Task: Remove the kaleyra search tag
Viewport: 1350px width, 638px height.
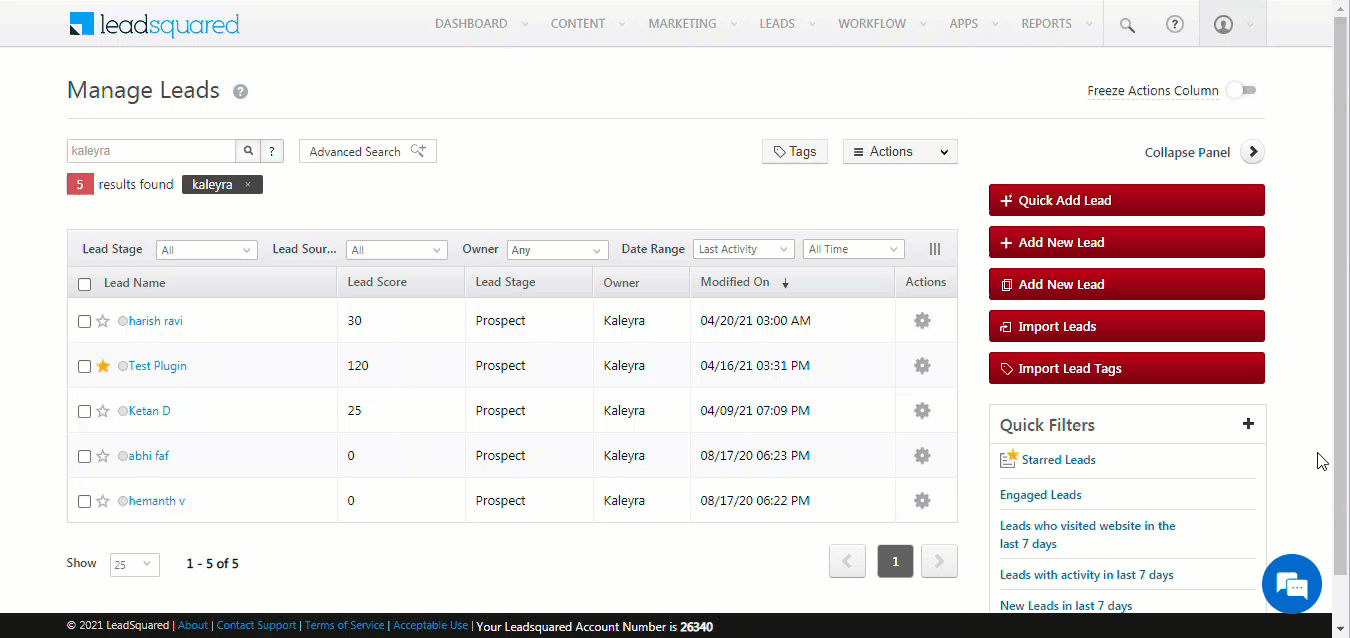Action: click(x=248, y=184)
